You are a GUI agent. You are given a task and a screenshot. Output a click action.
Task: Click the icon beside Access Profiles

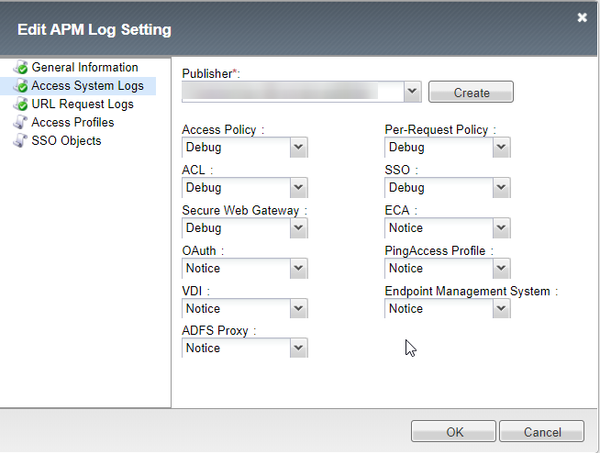(x=20, y=123)
